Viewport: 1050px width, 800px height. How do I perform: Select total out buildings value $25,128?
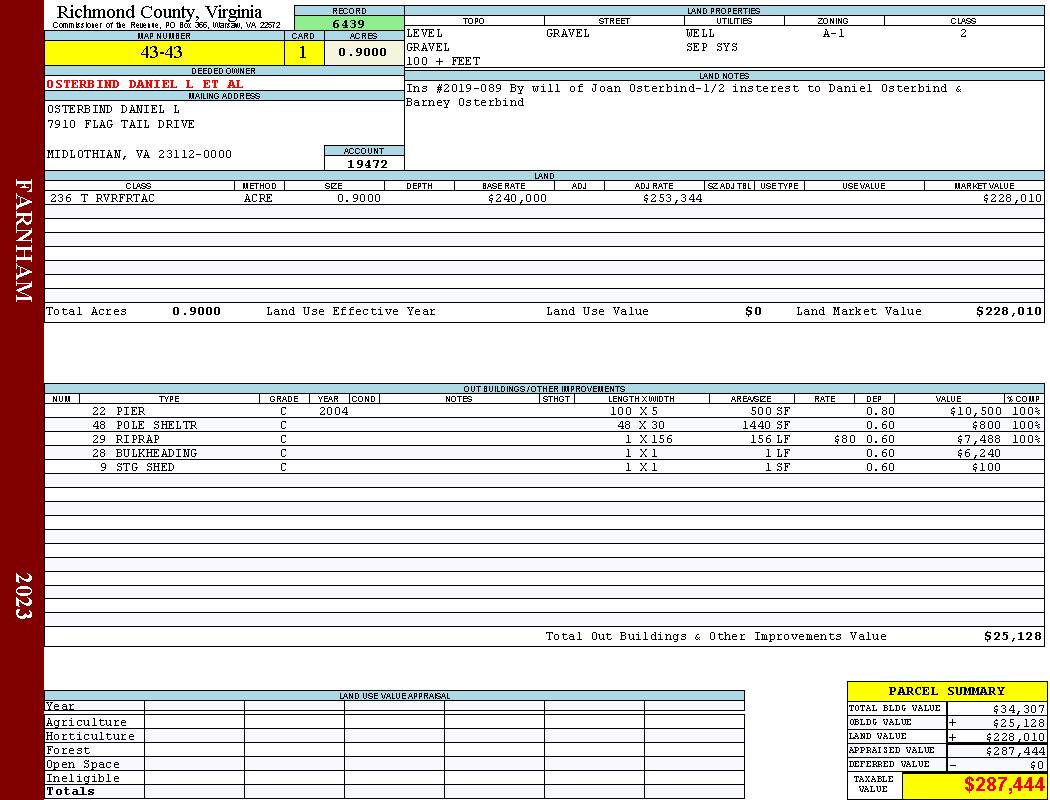(1012, 636)
